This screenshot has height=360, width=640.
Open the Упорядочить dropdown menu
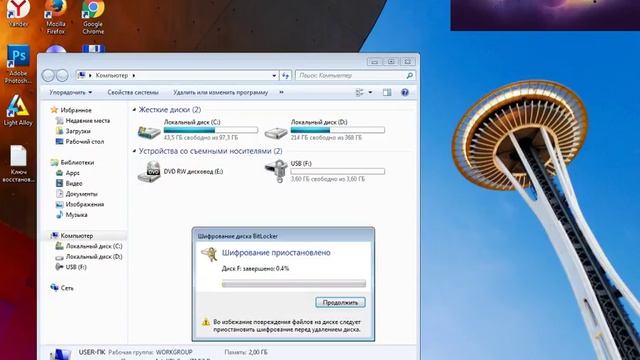tap(70, 93)
